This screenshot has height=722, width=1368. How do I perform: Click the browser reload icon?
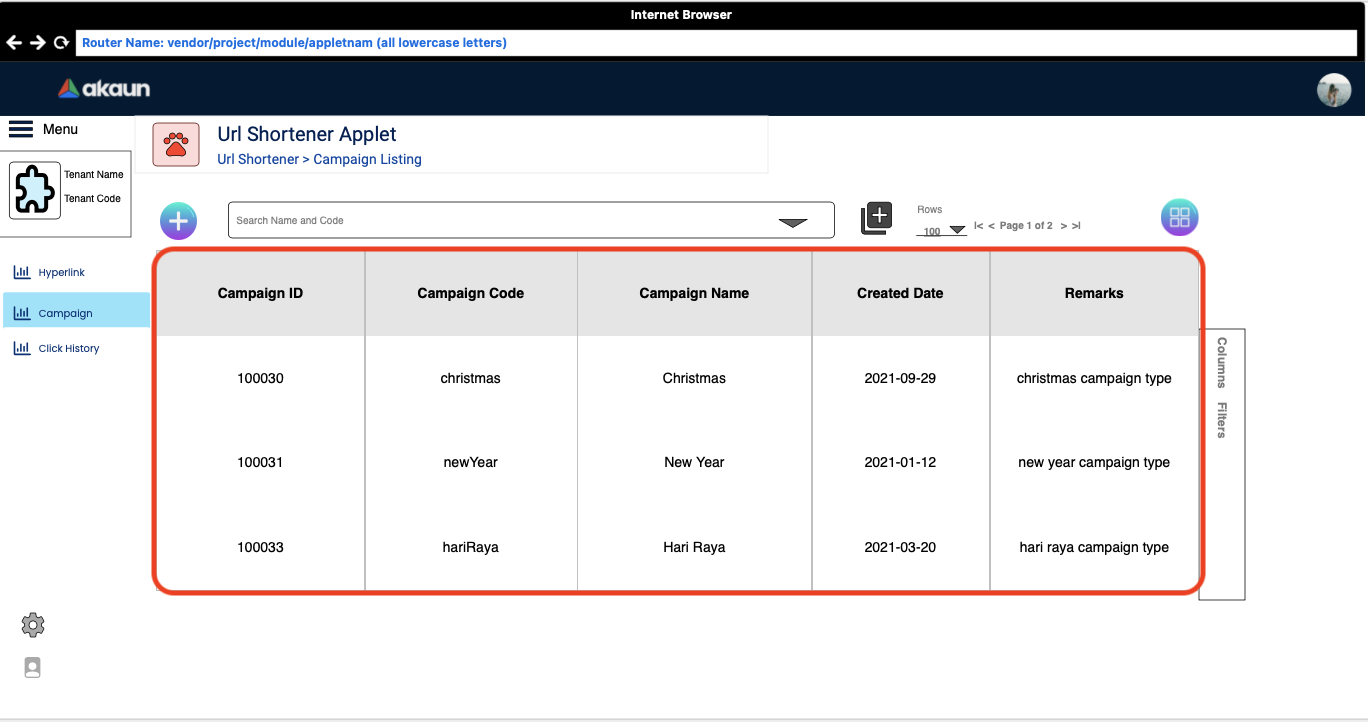tap(61, 43)
